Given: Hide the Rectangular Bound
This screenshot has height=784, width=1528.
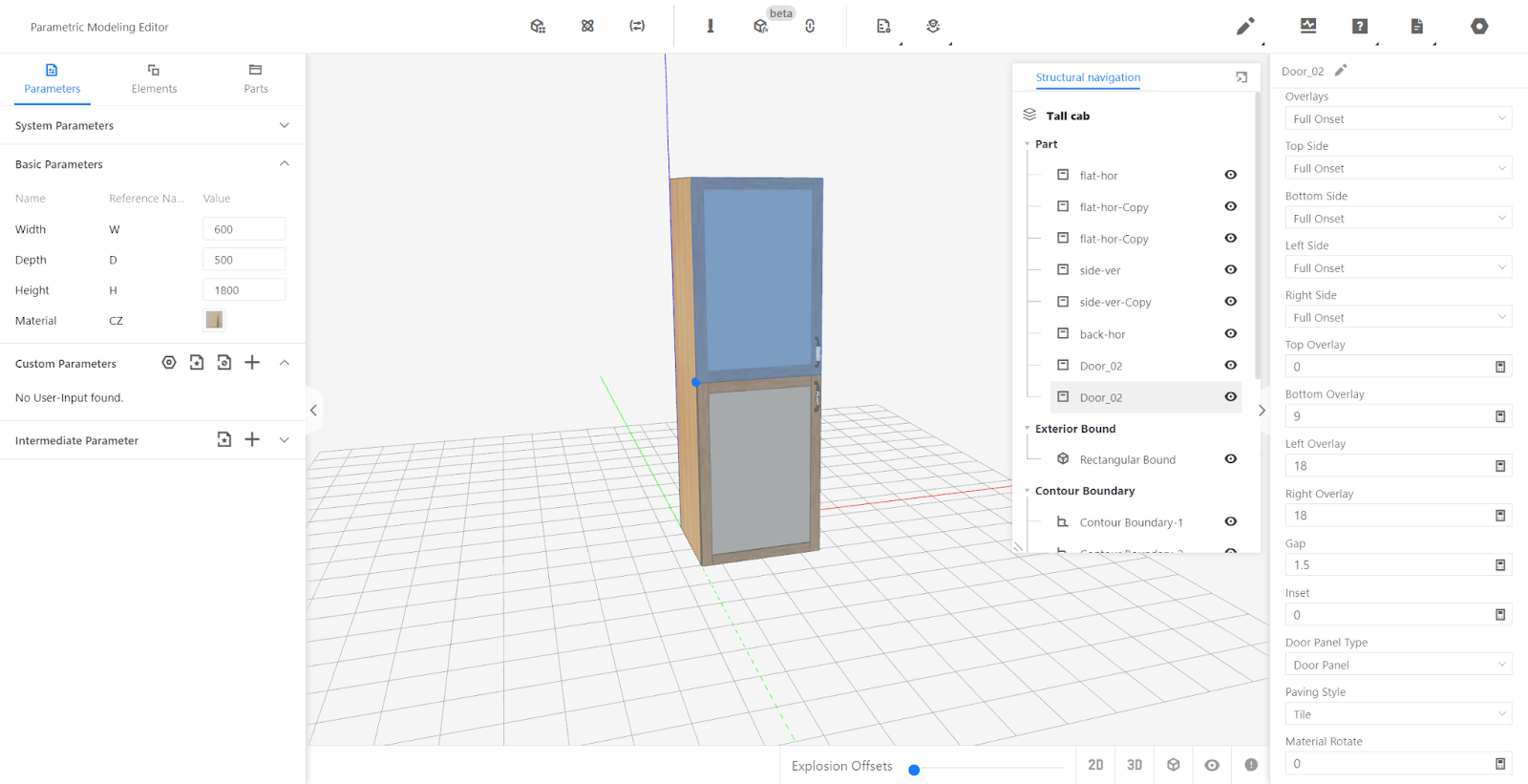Looking at the screenshot, I should pos(1231,459).
